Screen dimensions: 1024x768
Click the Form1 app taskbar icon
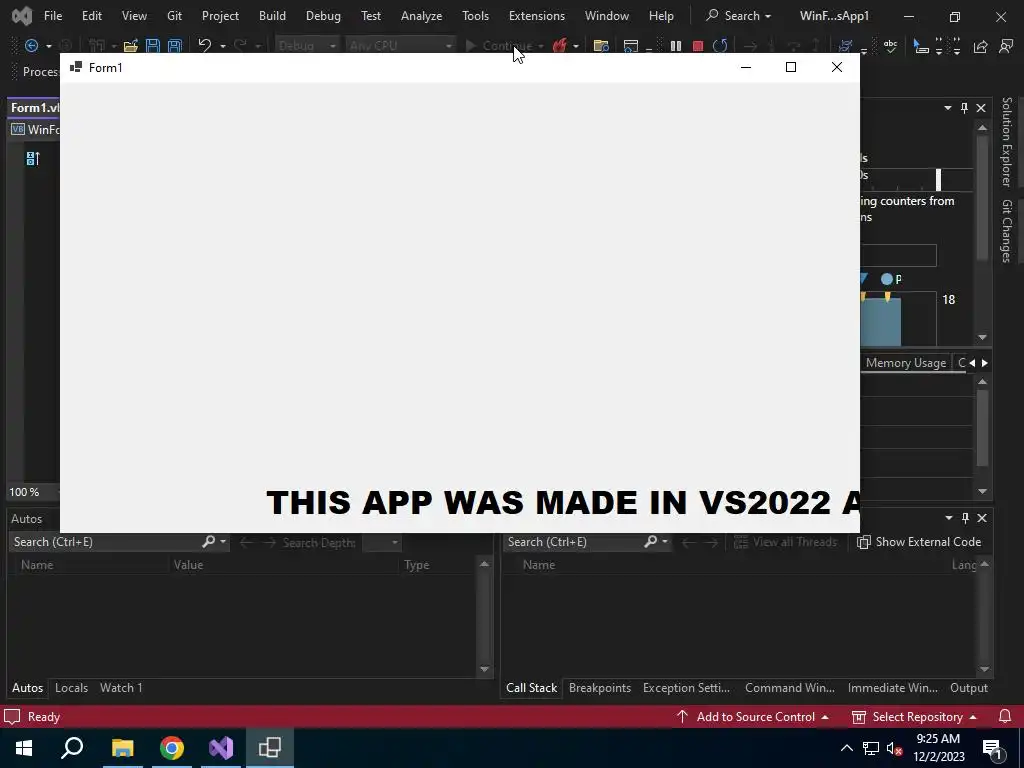tap(270, 748)
